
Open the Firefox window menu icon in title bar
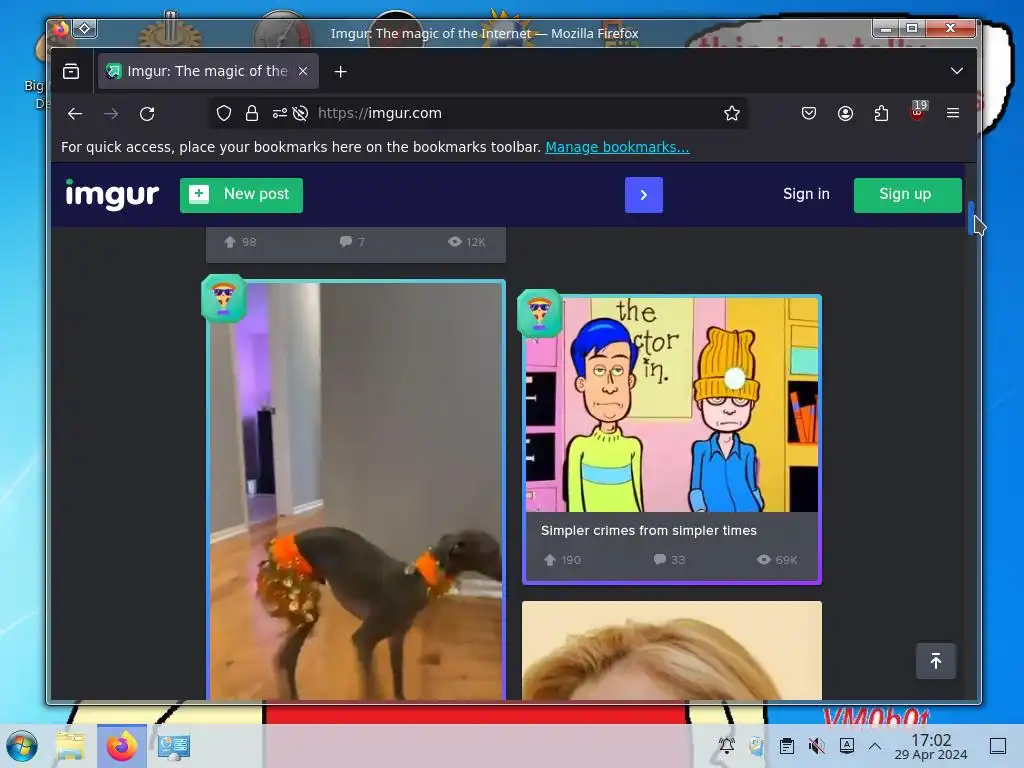click(60, 29)
